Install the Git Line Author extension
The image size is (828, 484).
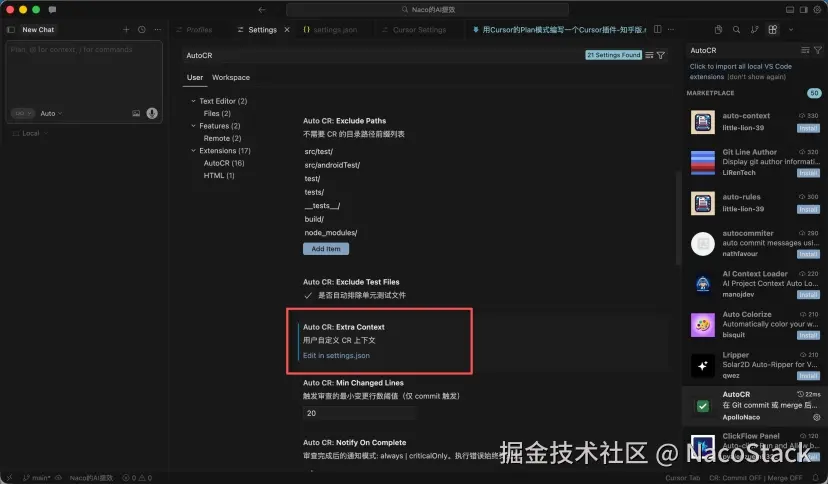[808, 173]
